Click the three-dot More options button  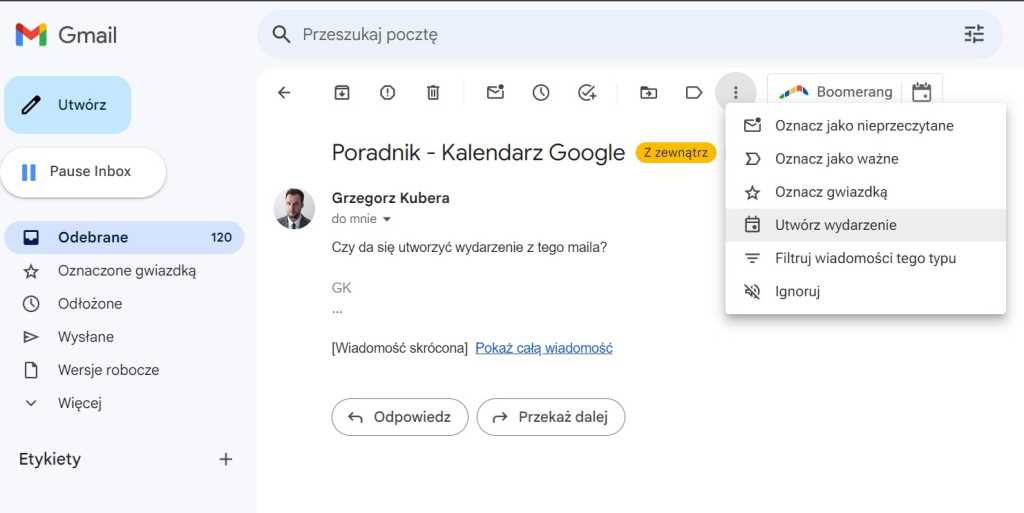click(736, 93)
